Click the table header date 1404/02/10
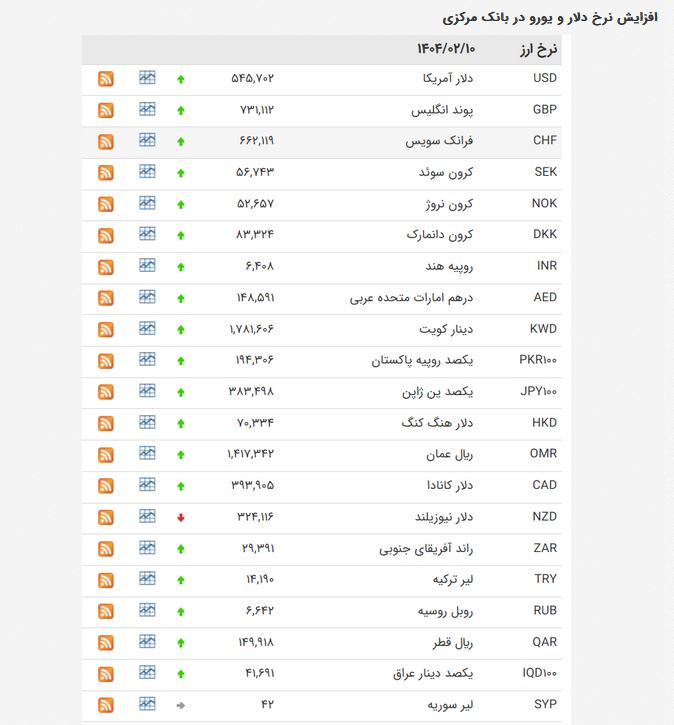The image size is (674, 725). (x=446, y=49)
